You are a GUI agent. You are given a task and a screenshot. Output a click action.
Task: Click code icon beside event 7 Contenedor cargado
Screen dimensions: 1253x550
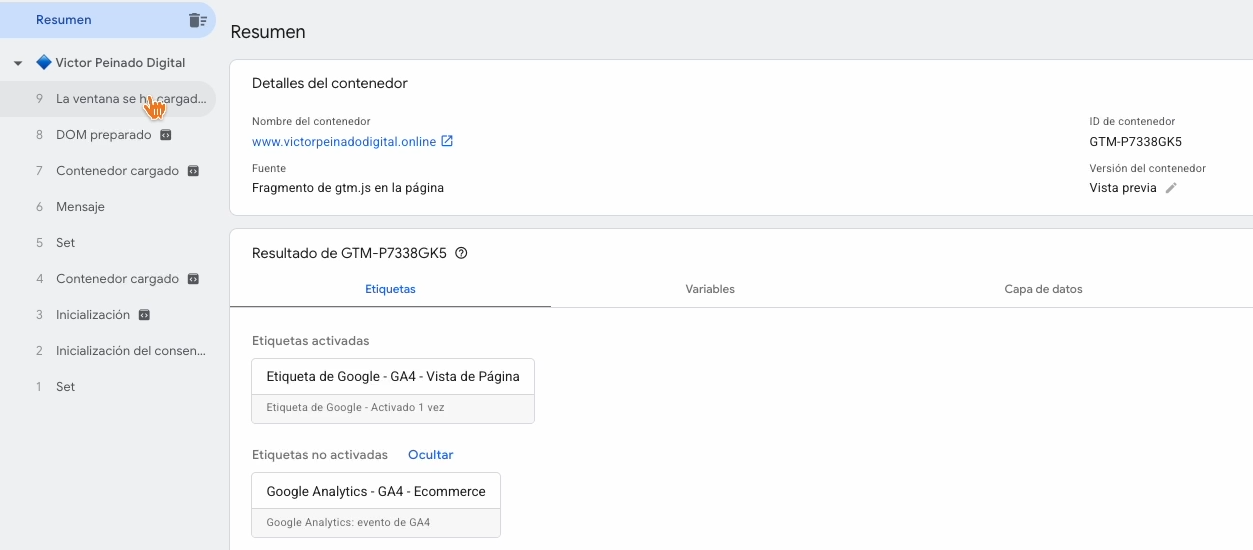194,171
